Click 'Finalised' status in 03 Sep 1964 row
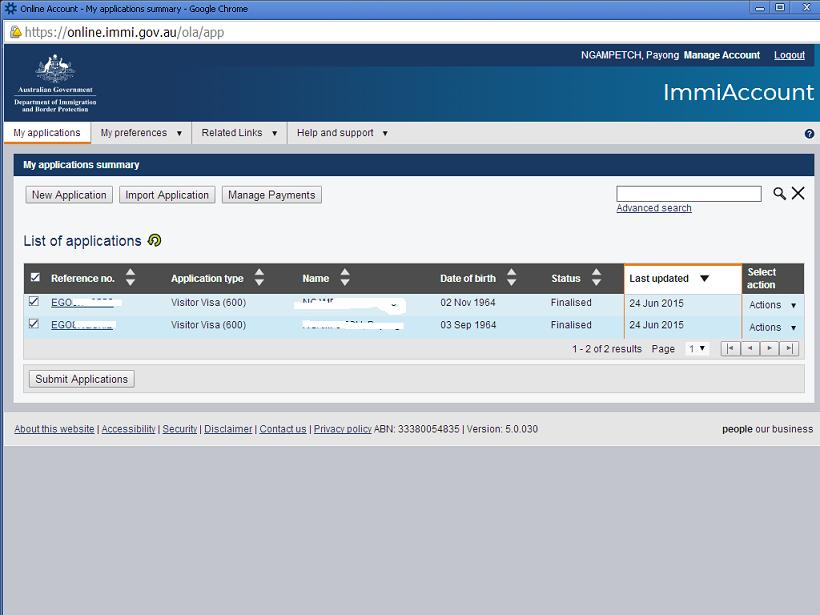 click(571, 325)
